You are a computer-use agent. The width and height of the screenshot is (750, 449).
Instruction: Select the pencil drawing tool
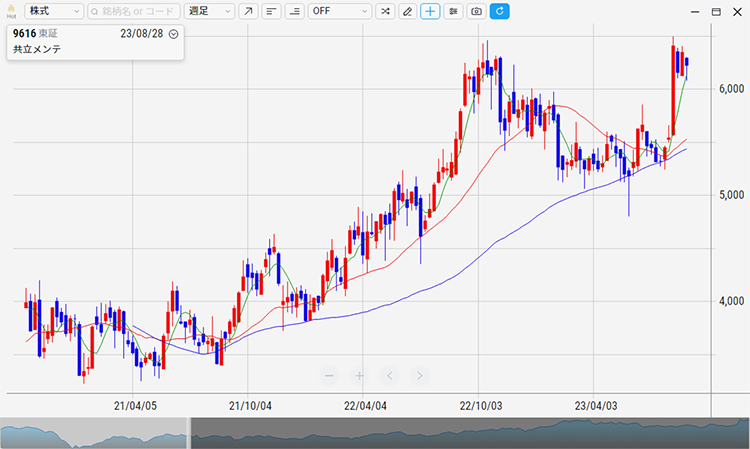click(407, 11)
